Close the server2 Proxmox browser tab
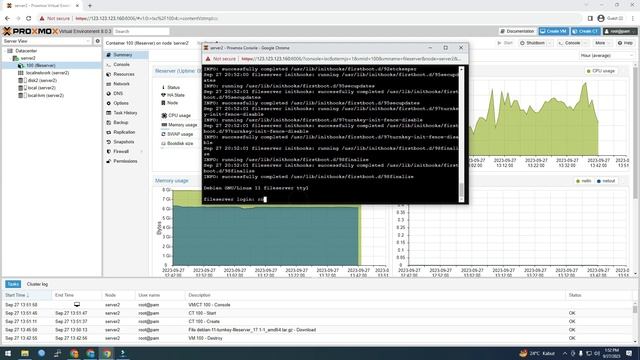Screen dimensions: 640x360 [x=77, y=6]
